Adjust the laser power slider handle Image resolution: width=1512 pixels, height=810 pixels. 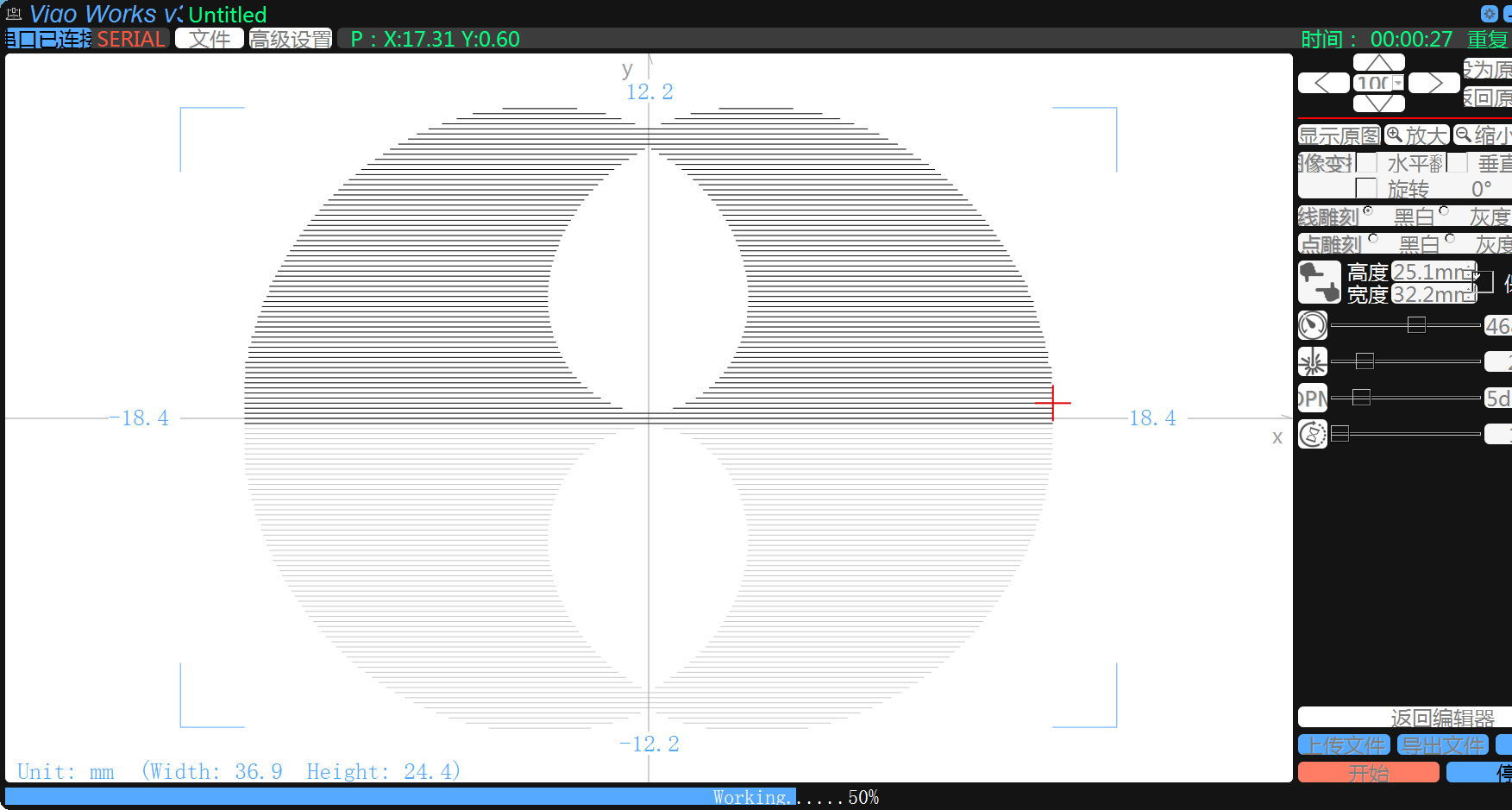pyautogui.click(x=1365, y=361)
